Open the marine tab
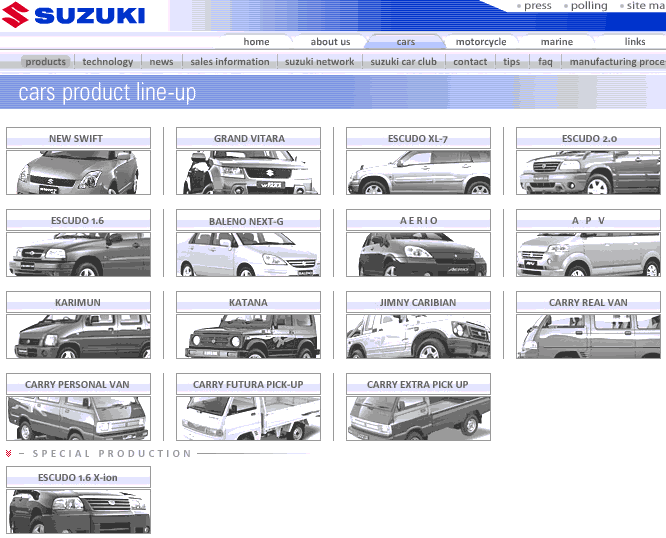 point(556,42)
